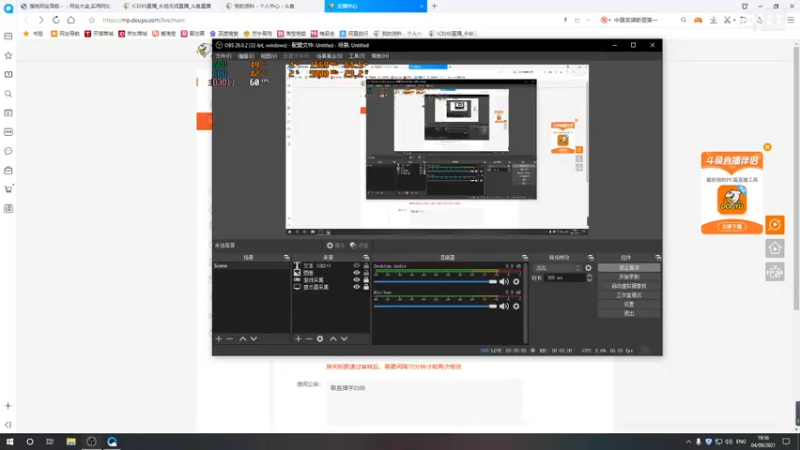Open Desktop Audio settings gear
The height and width of the screenshot is (450, 800).
click(516, 282)
